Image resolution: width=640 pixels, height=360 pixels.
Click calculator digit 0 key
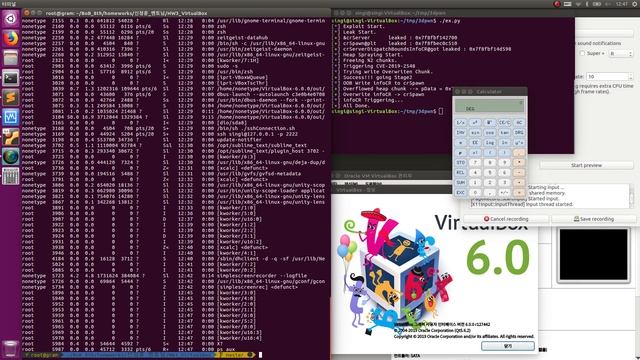(x=475, y=192)
